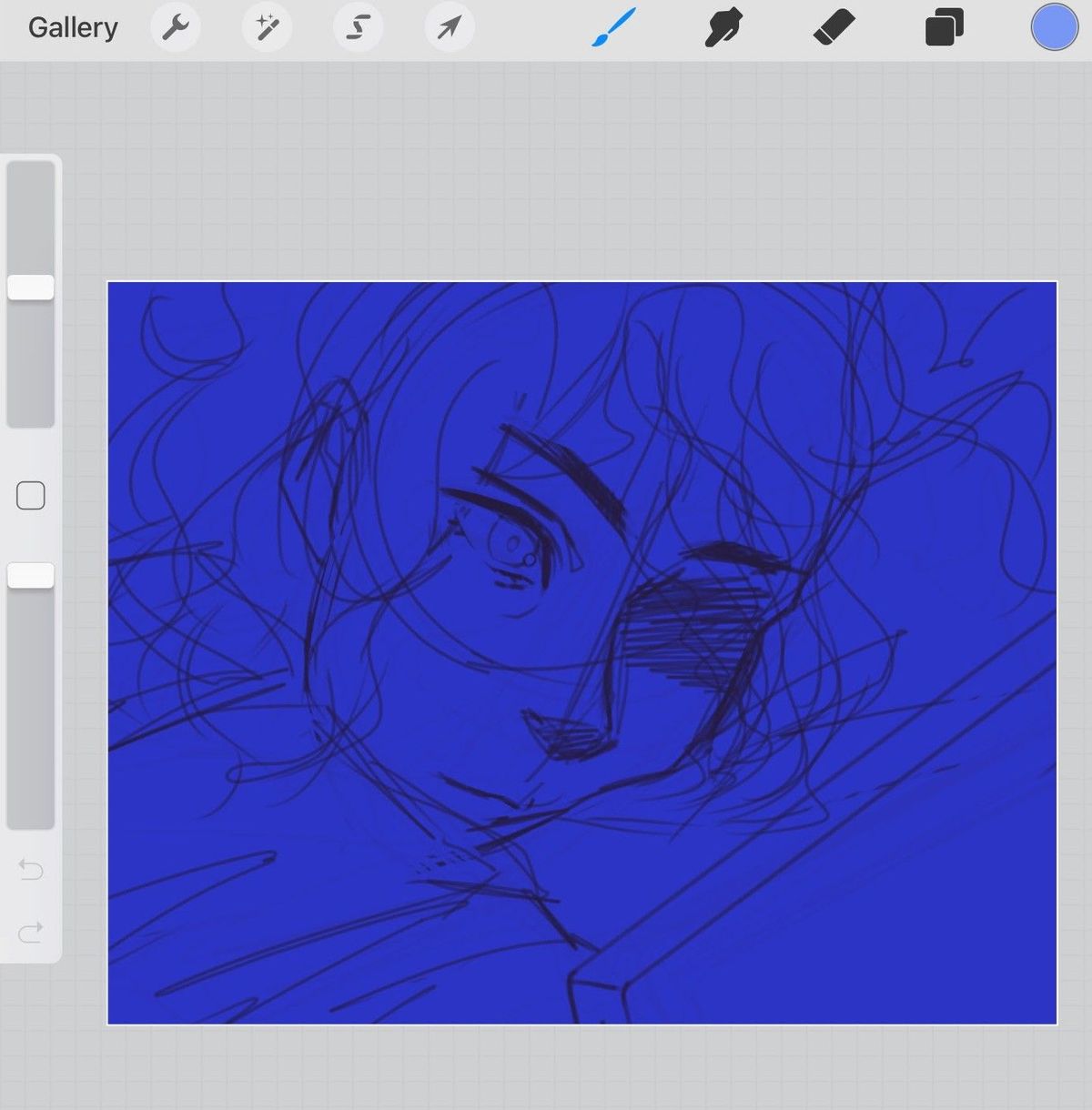Open the Actions wrench menu
This screenshot has height=1110, width=1092.
tap(175, 28)
